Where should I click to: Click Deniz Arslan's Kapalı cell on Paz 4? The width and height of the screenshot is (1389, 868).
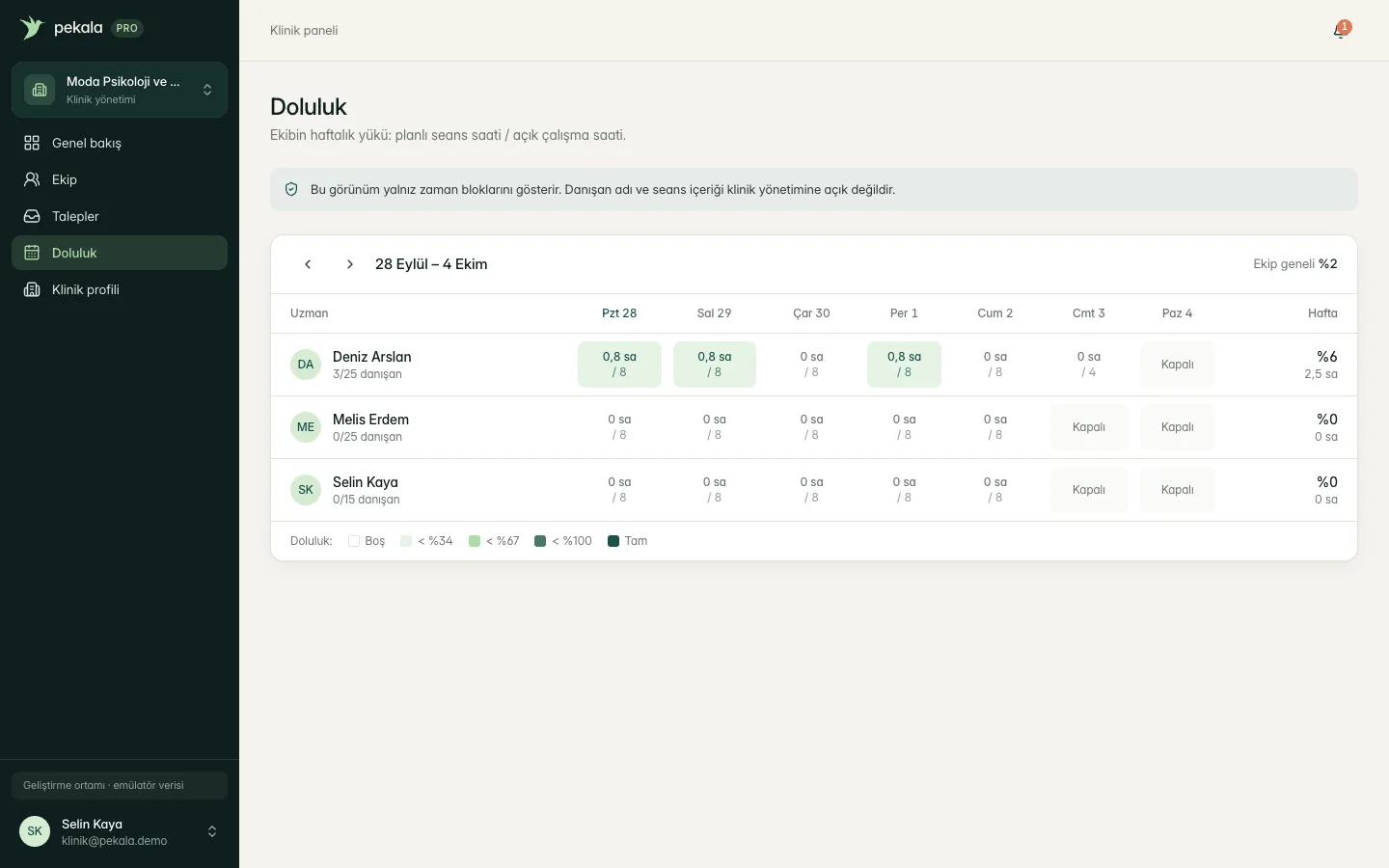pyautogui.click(x=1178, y=365)
